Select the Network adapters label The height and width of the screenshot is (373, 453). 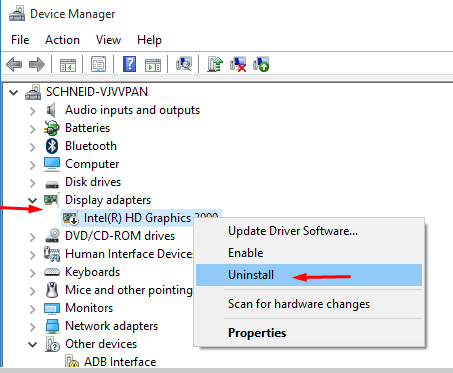[x=111, y=326]
